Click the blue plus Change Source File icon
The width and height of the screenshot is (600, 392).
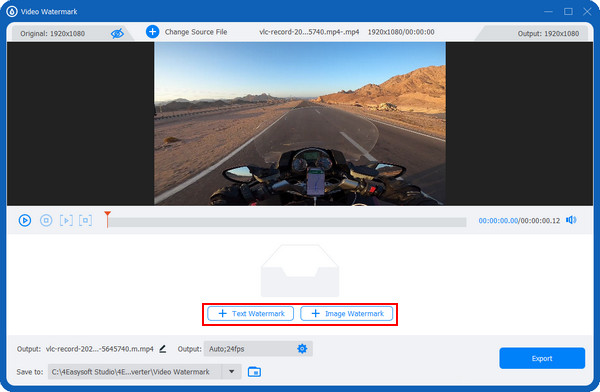(x=152, y=32)
